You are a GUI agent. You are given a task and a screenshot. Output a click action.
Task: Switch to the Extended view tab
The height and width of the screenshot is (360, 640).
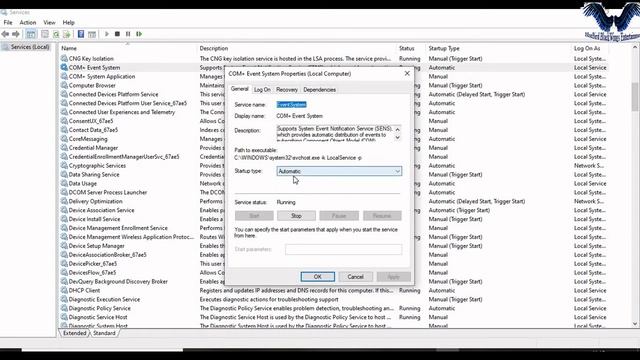point(75,333)
